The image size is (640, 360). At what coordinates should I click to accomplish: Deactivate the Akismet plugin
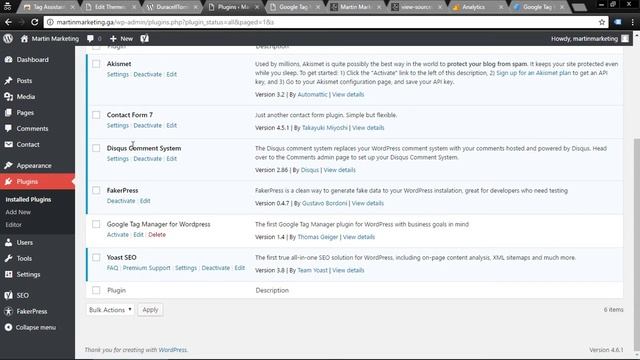[148, 74]
